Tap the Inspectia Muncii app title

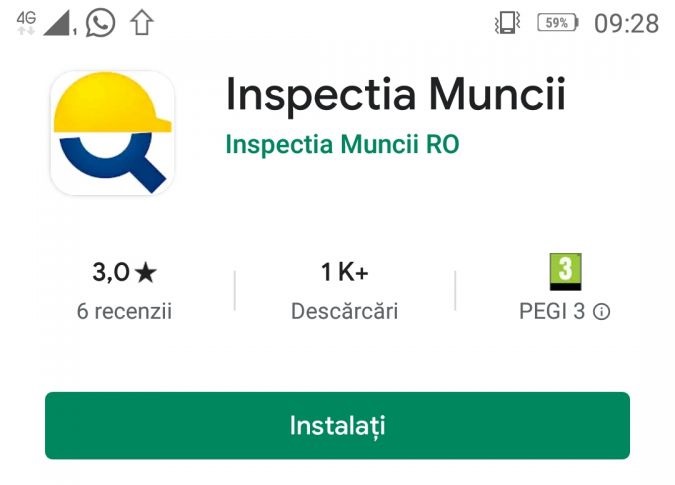395,94
